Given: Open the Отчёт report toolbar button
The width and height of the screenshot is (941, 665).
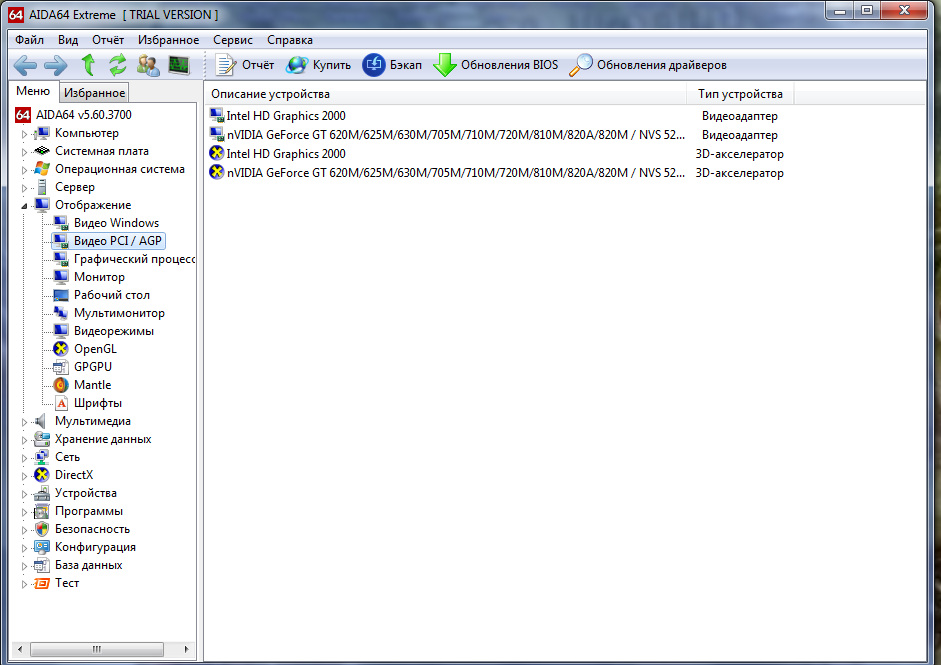Looking at the screenshot, I should click(245, 65).
